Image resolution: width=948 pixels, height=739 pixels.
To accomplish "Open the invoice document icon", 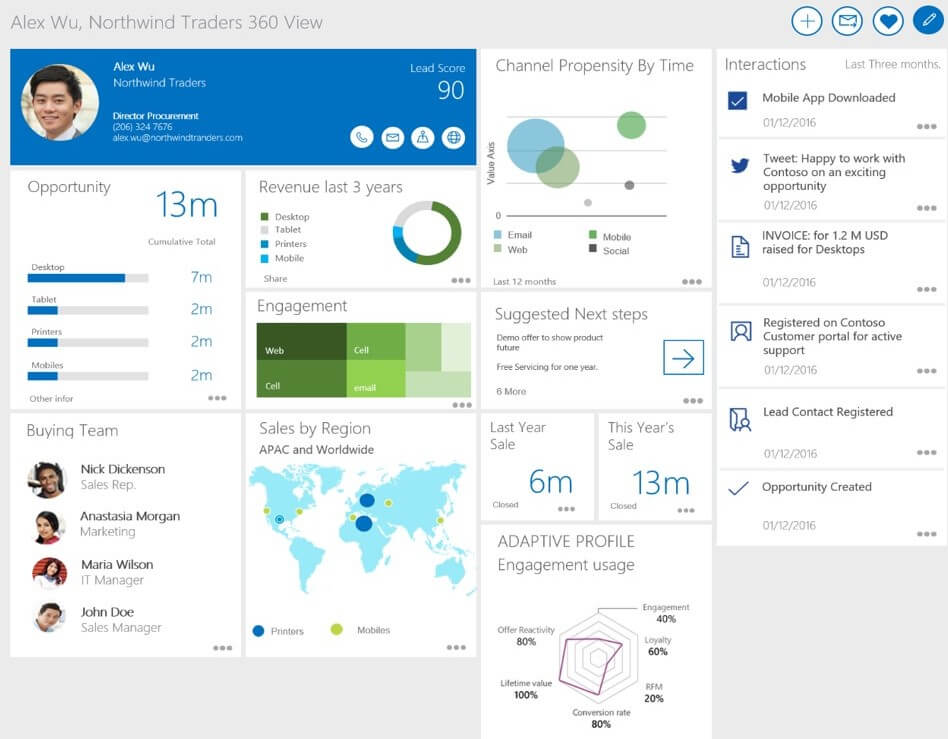I will tap(740, 246).
